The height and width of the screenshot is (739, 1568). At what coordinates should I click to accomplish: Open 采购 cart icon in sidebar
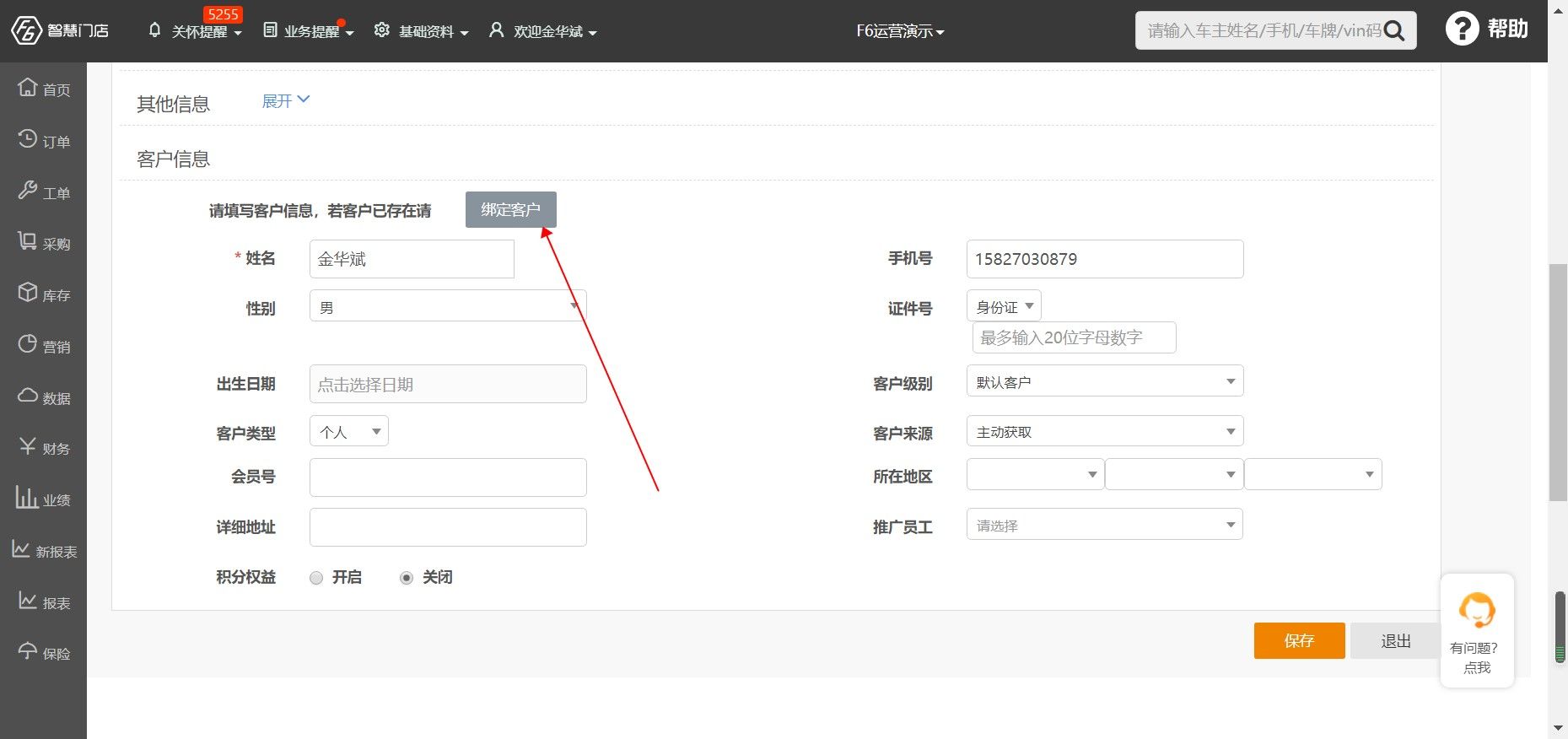[28, 241]
